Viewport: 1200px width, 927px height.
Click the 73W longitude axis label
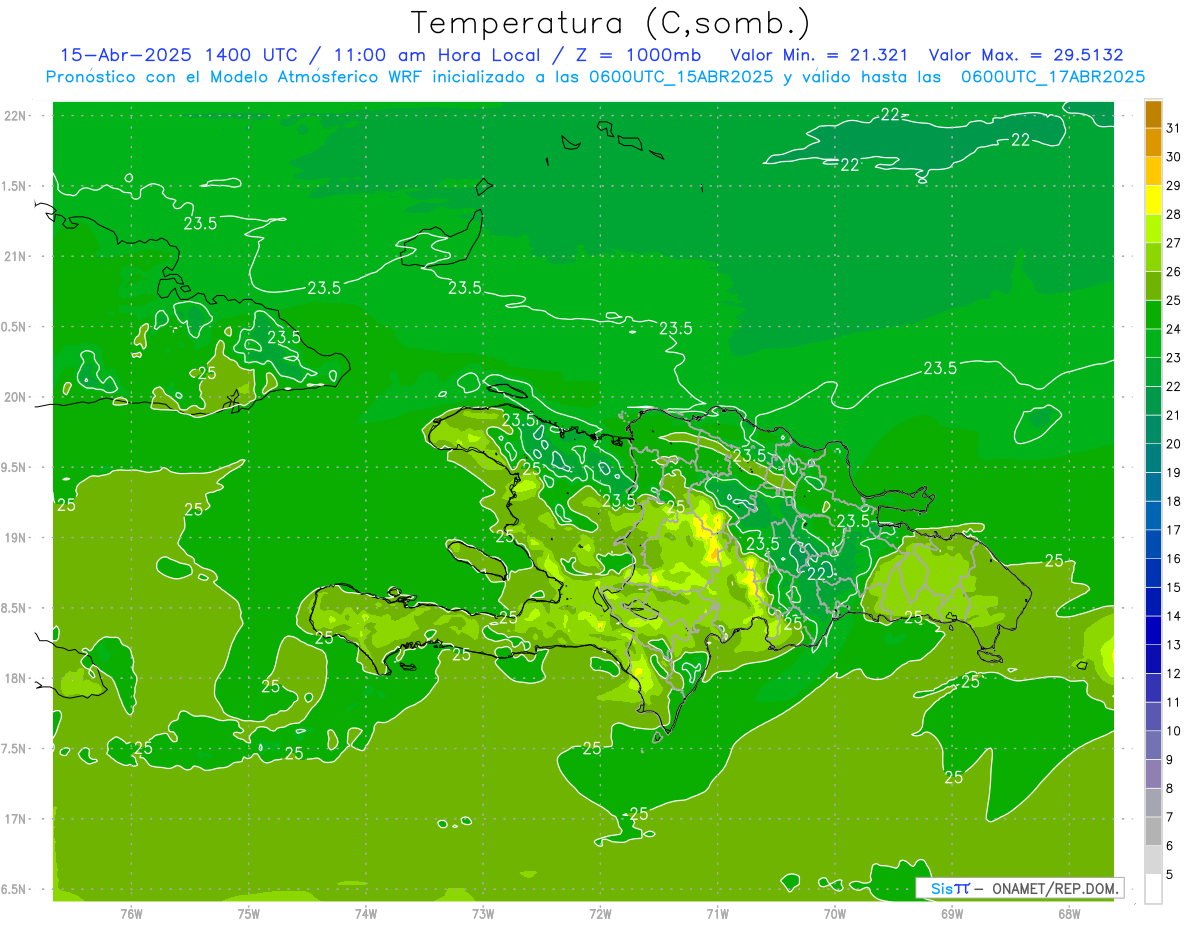[483, 913]
